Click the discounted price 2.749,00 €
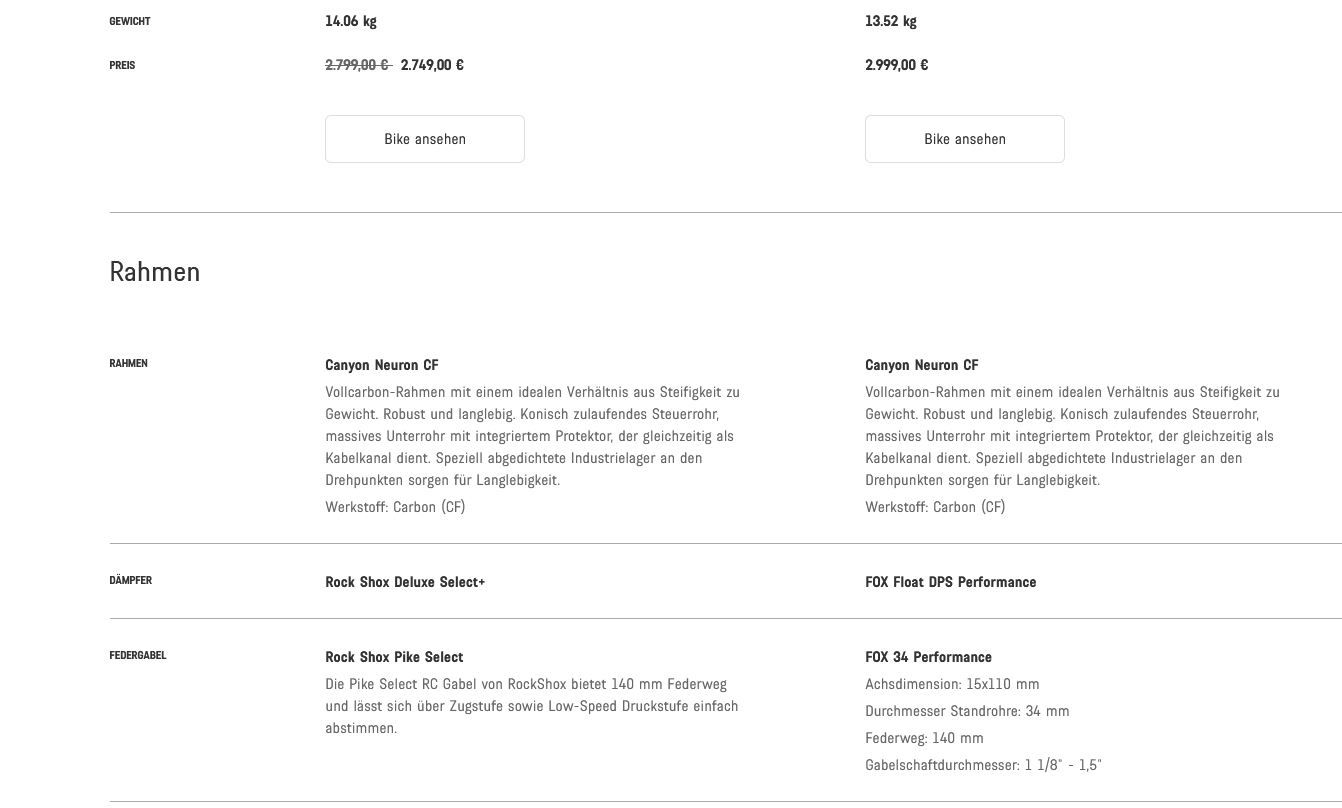Image resolution: width=1342 pixels, height=808 pixels. tap(432, 65)
